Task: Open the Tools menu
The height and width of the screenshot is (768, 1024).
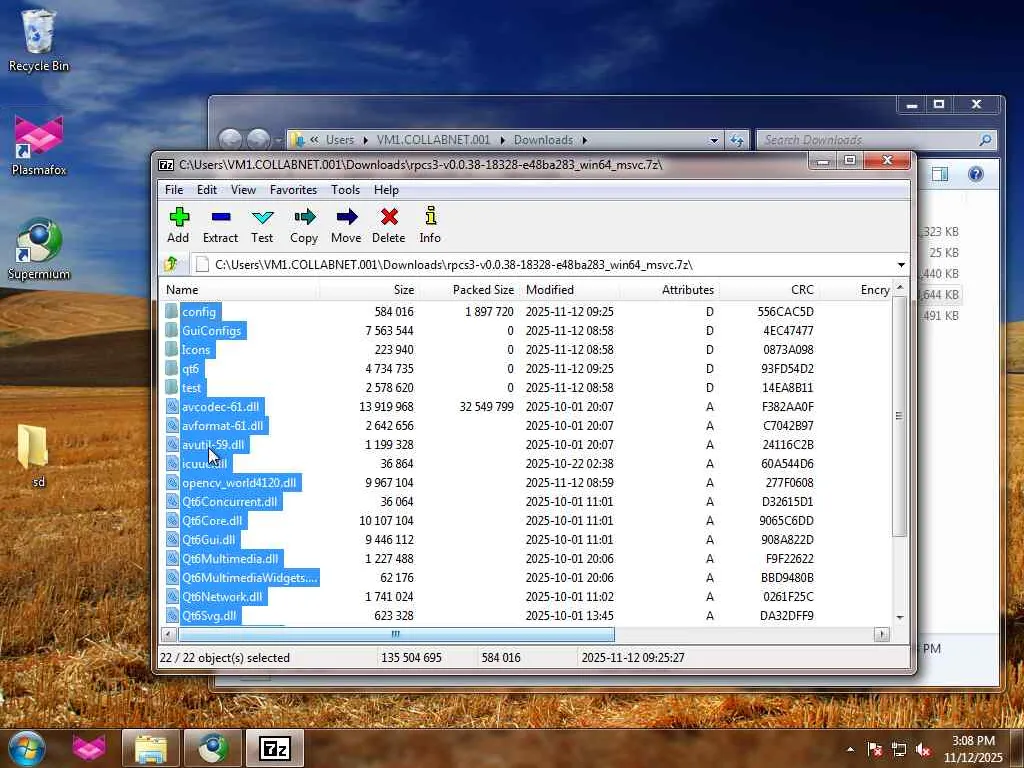Action: [345, 189]
